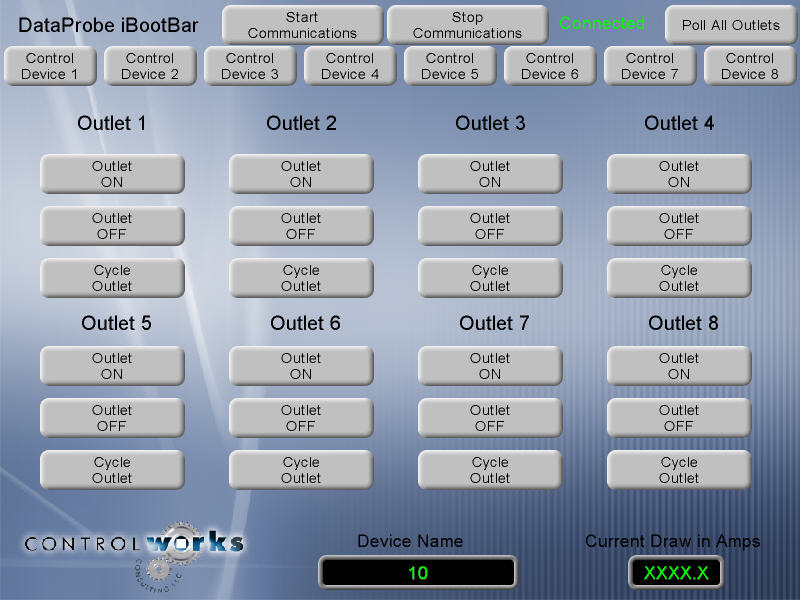Turn Outlet 3 ON
This screenshot has height=600, width=800.
[x=490, y=174]
